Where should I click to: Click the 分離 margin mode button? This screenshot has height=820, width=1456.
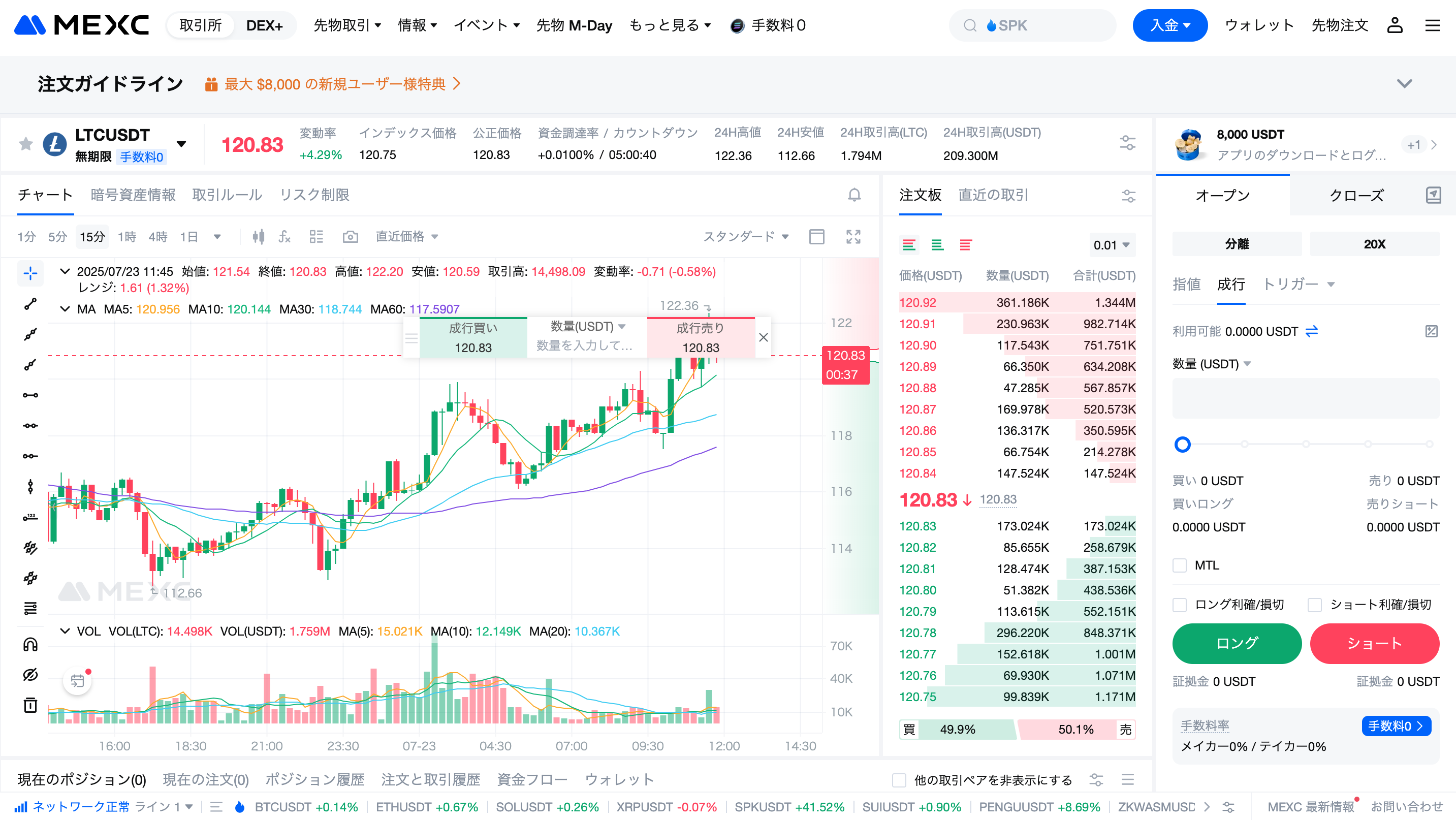pos(1237,244)
